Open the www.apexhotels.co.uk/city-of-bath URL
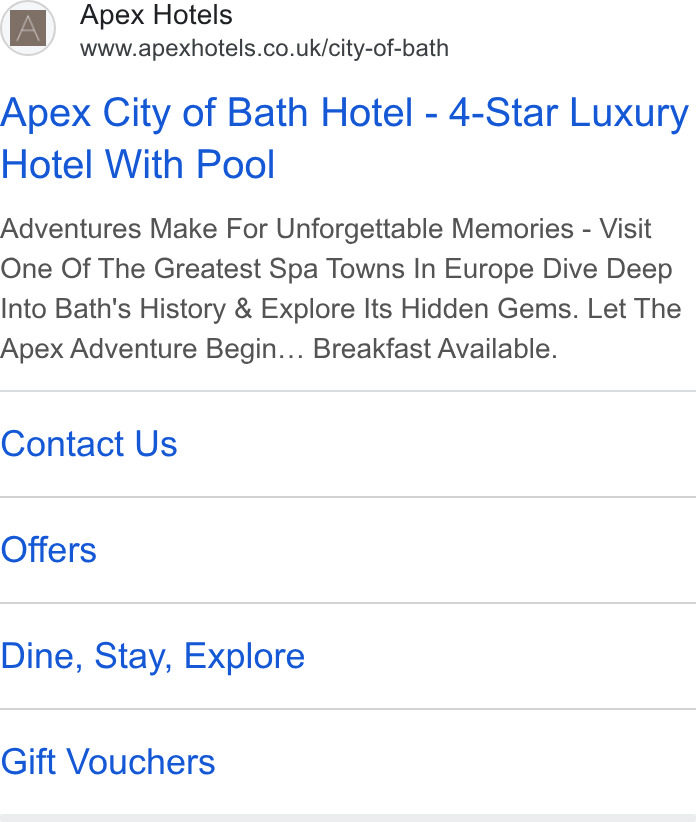 [264, 48]
